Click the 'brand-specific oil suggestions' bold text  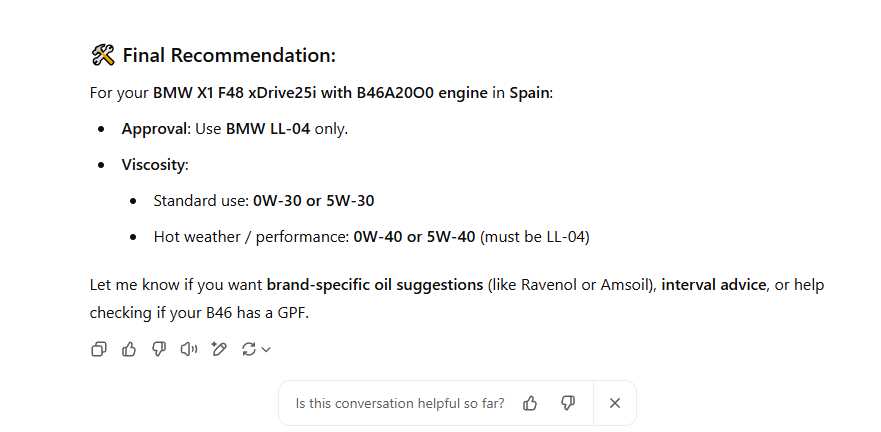coord(375,285)
